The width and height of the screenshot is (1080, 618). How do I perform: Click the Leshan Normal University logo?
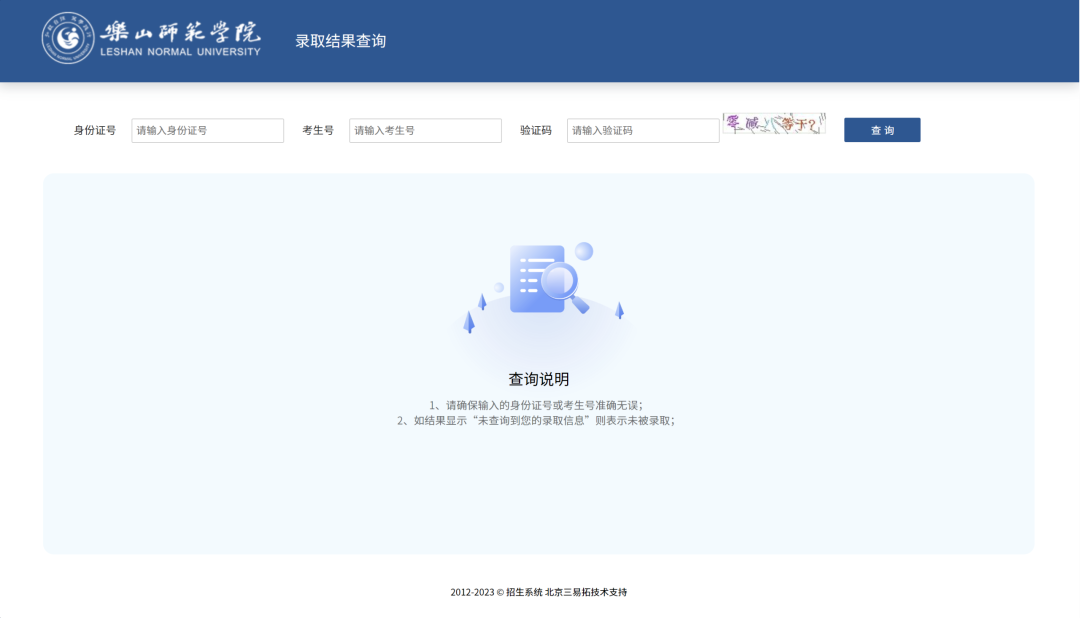pyautogui.click(x=152, y=39)
